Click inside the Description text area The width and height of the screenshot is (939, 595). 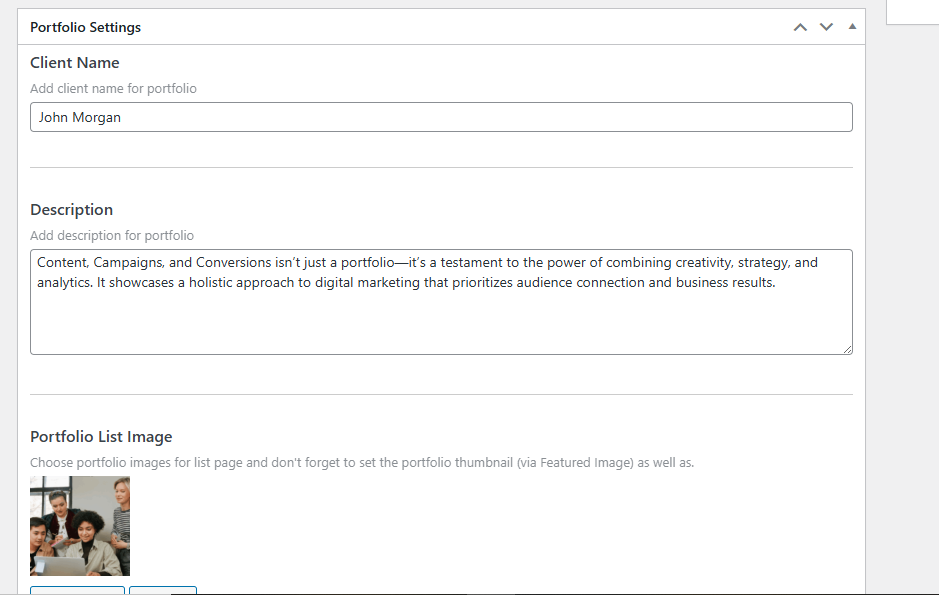click(x=441, y=320)
